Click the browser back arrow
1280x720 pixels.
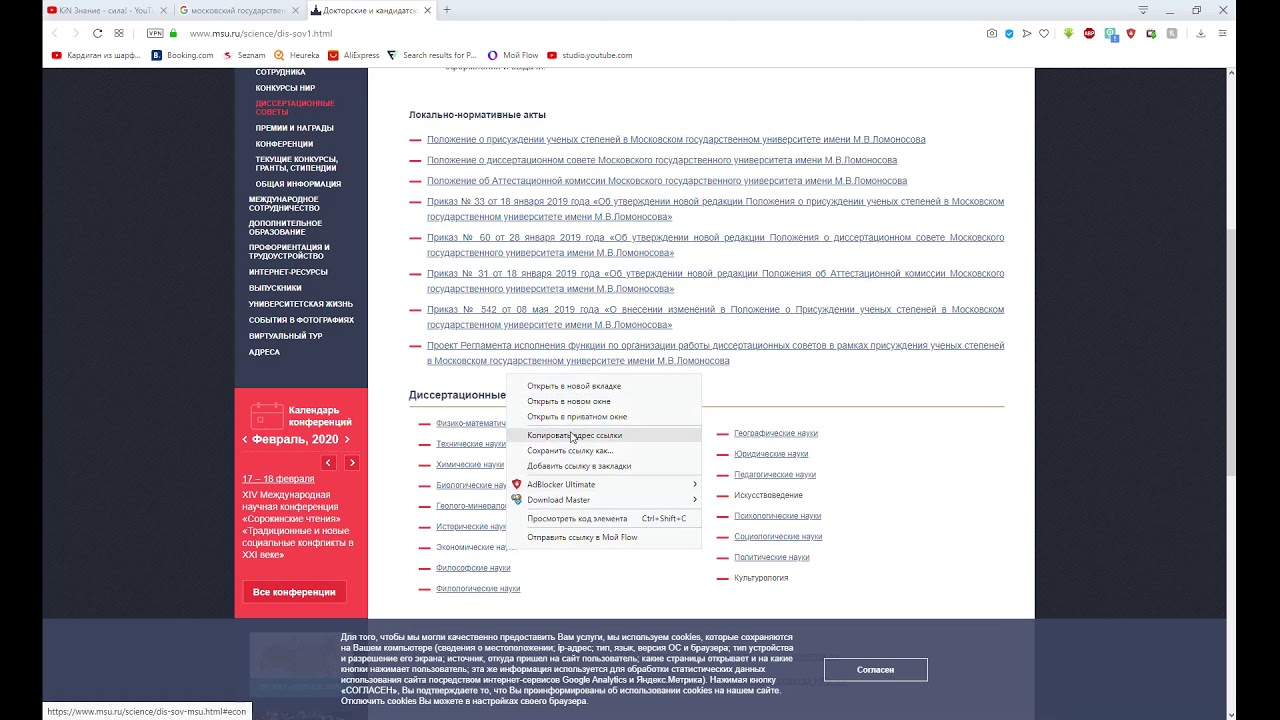[55, 33]
